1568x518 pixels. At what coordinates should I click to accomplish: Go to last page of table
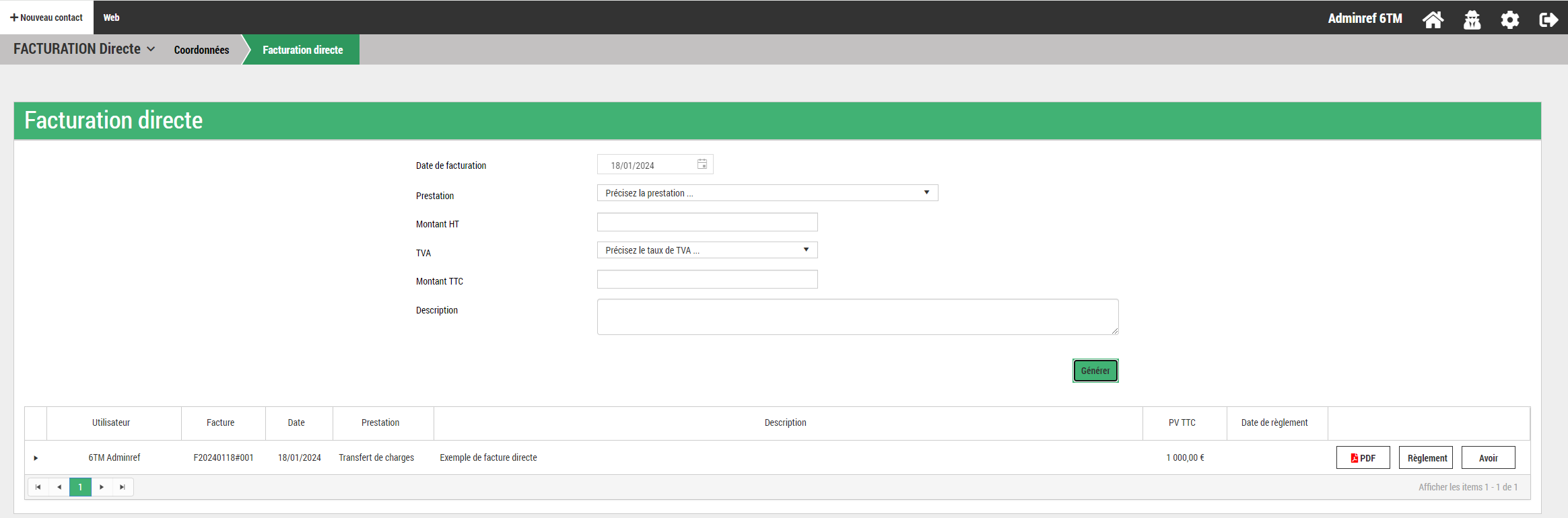click(x=123, y=487)
